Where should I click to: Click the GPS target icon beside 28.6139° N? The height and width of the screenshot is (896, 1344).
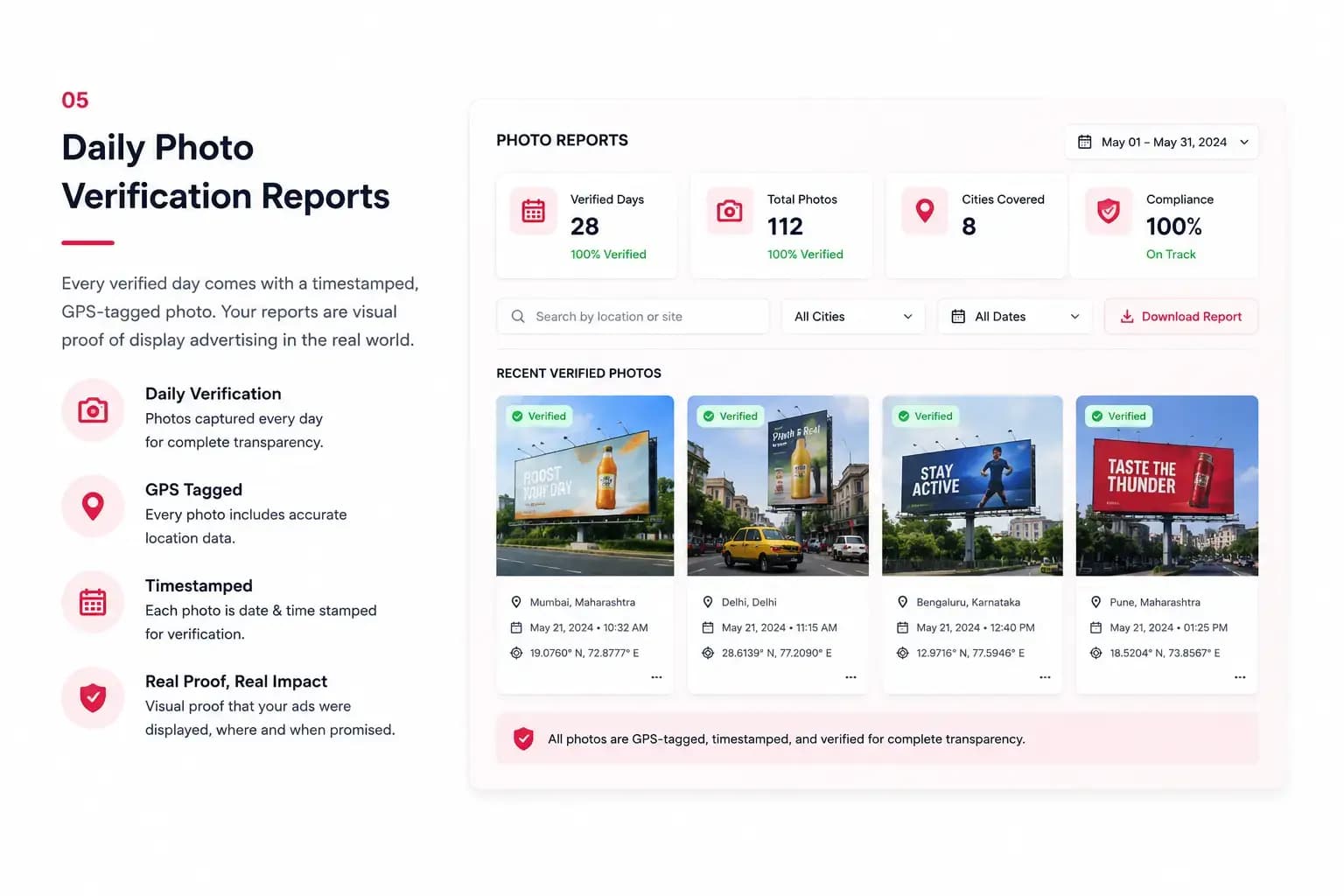click(708, 653)
